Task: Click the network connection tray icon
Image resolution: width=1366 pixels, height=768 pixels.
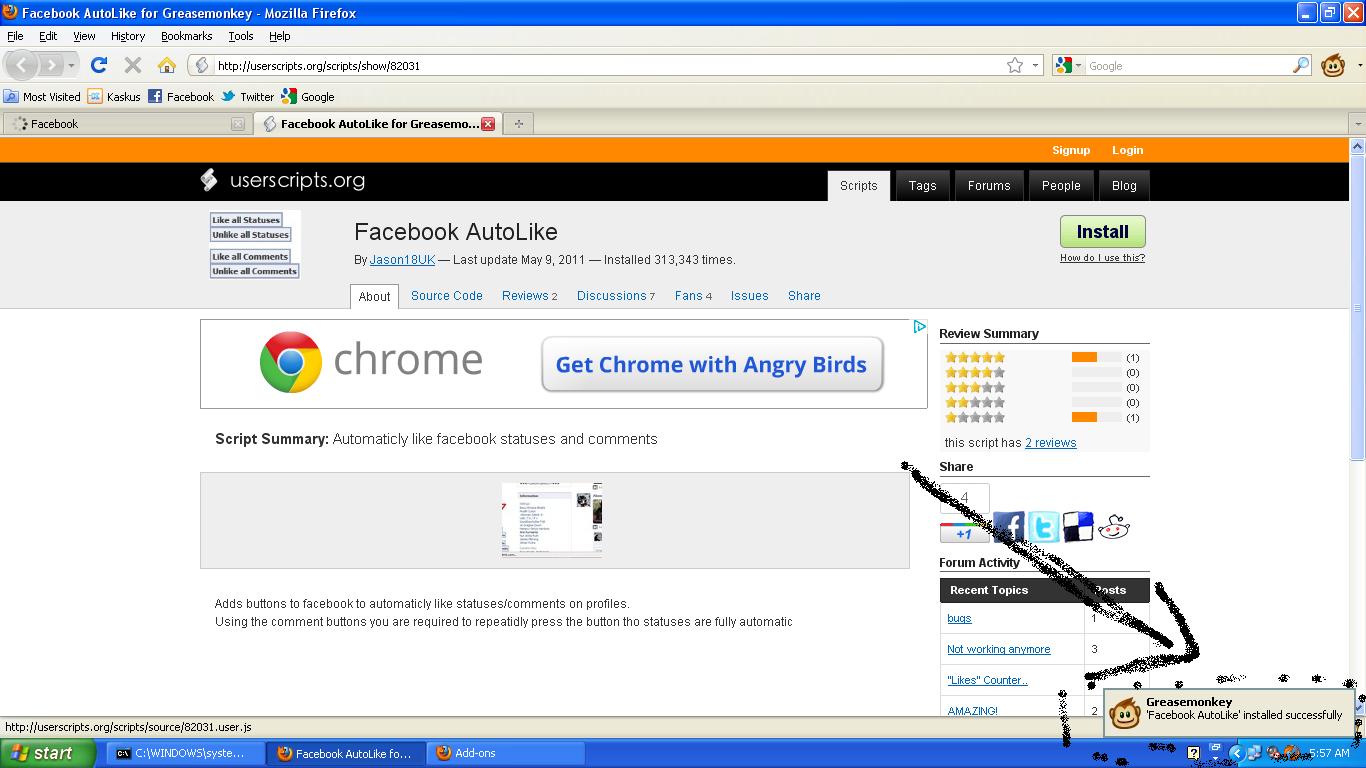Action: [x=1254, y=753]
